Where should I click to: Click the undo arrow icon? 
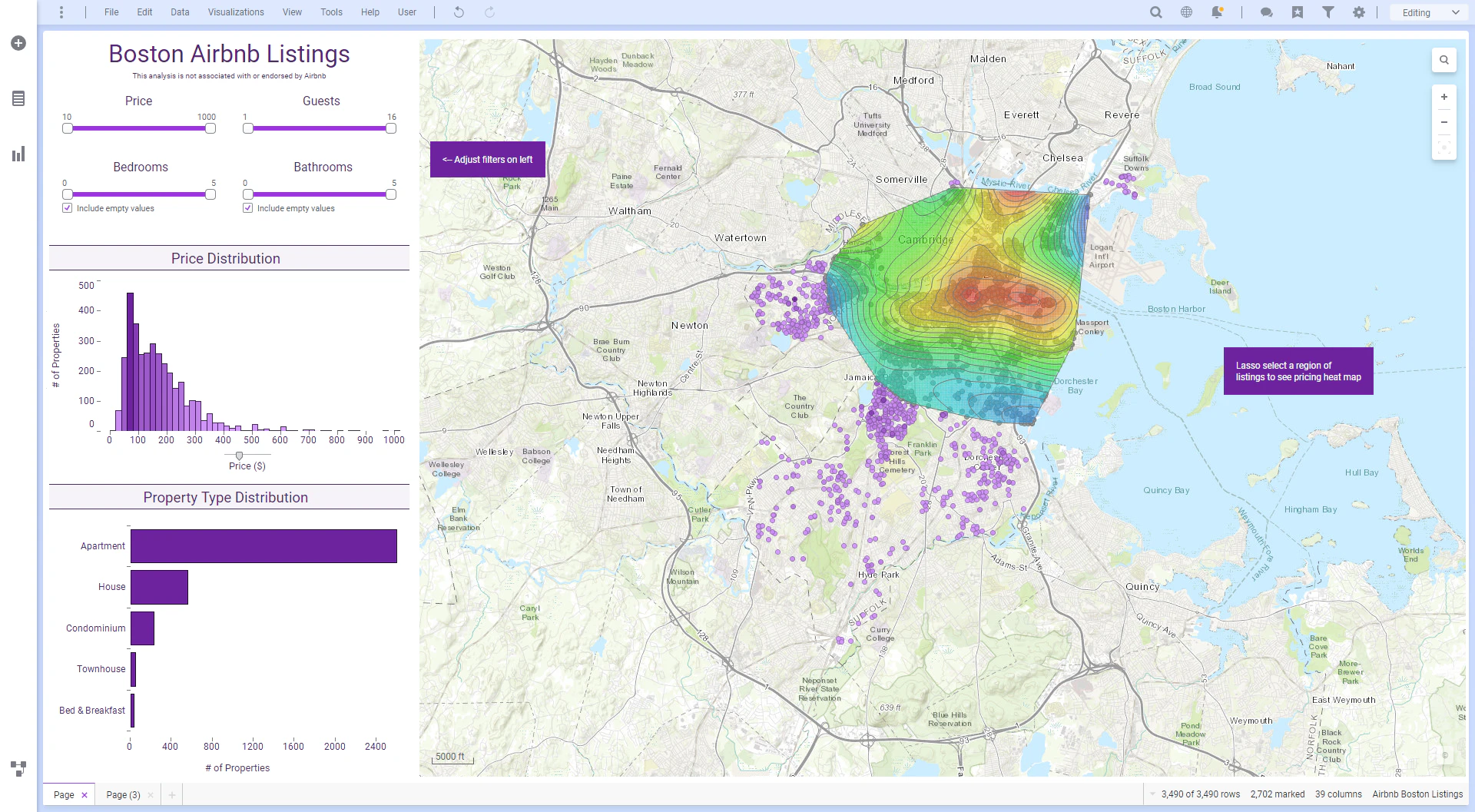(x=459, y=12)
